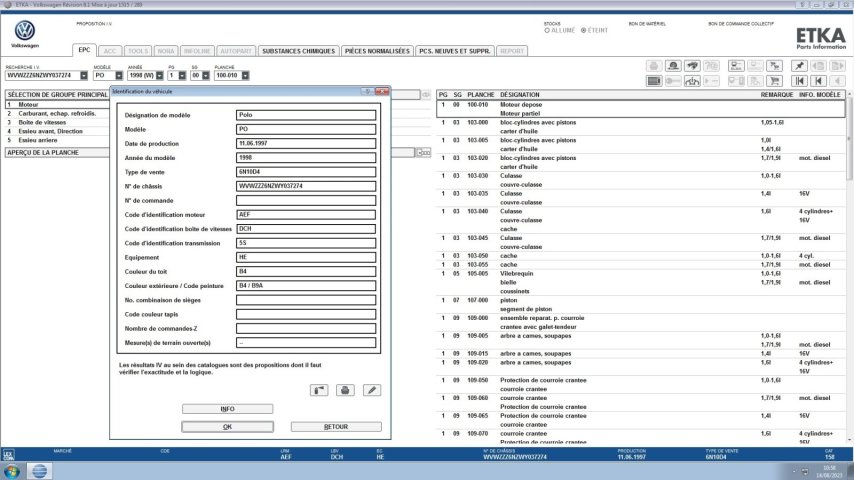
Task: Open the Pièces Normalisées tab
Action: coord(377,51)
